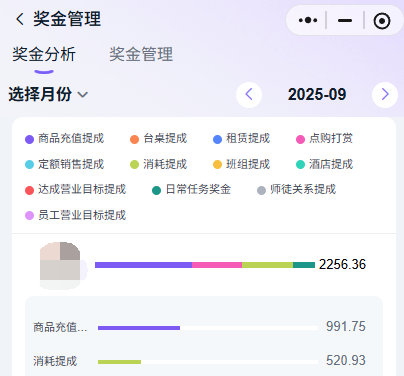Click the yellow-green segment of the stacked bar
Image resolution: width=404 pixels, height=376 pixels.
click(x=267, y=265)
